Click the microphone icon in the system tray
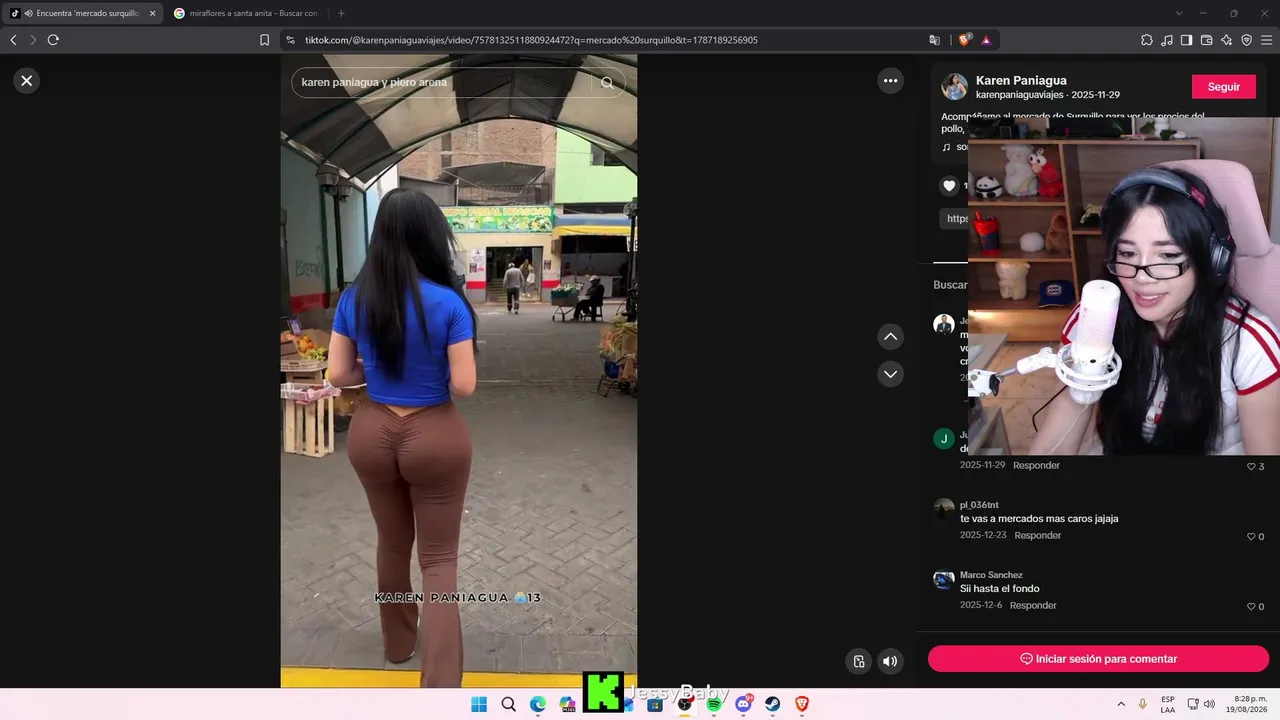Image resolution: width=1280 pixels, height=720 pixels. coord(1143,704)
